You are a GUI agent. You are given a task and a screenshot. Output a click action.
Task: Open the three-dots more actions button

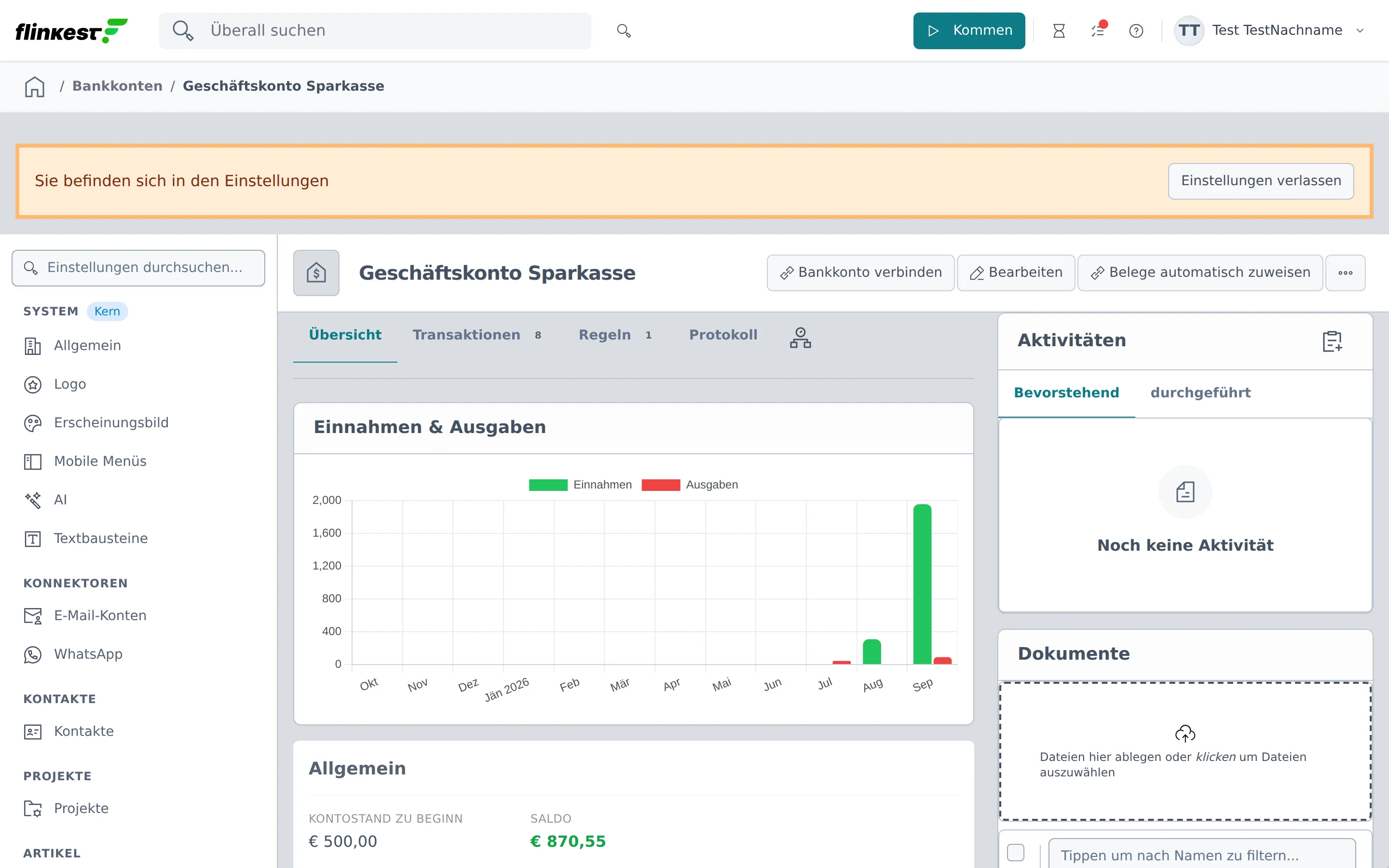1346,272
